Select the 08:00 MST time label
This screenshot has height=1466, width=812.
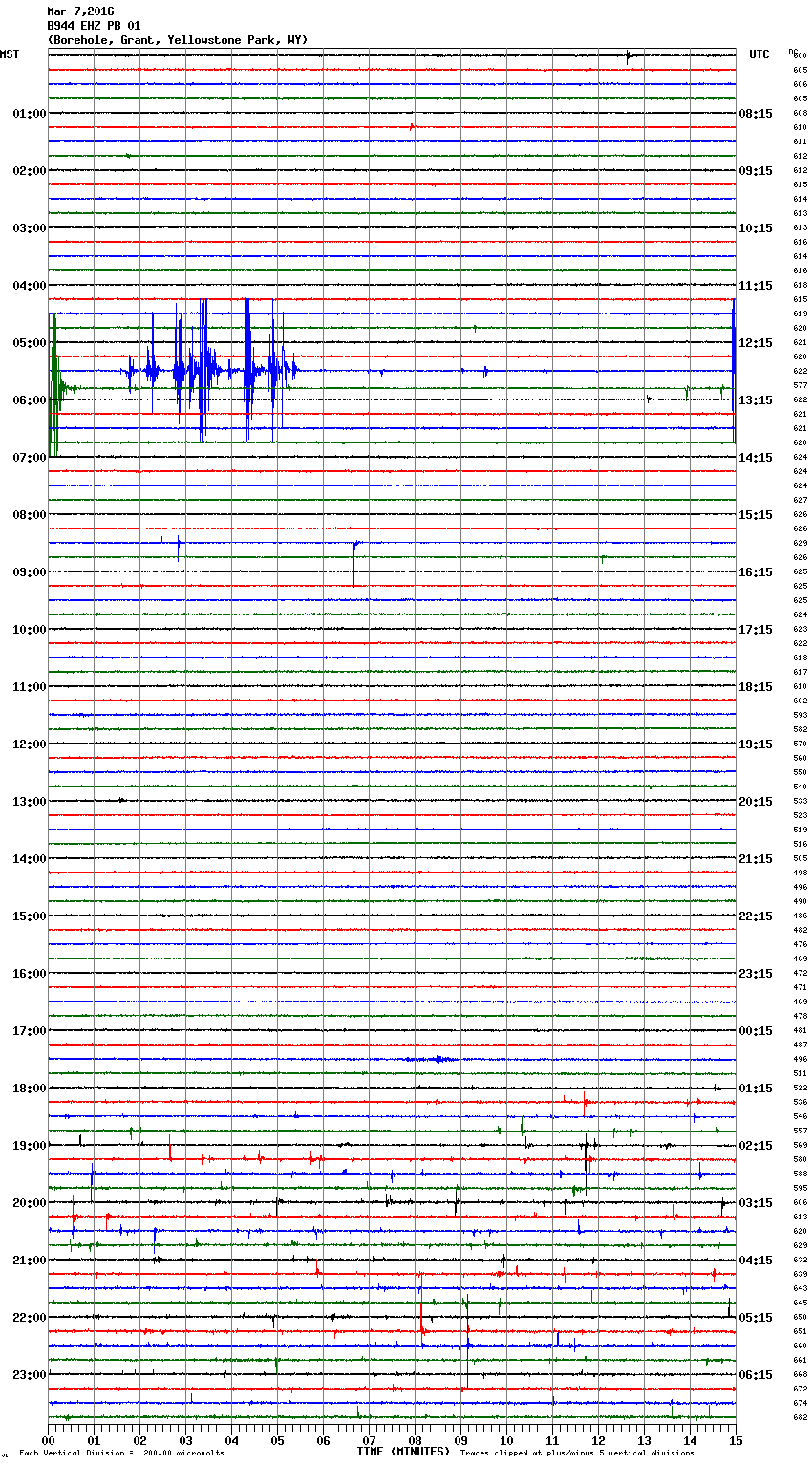(30, 515)
